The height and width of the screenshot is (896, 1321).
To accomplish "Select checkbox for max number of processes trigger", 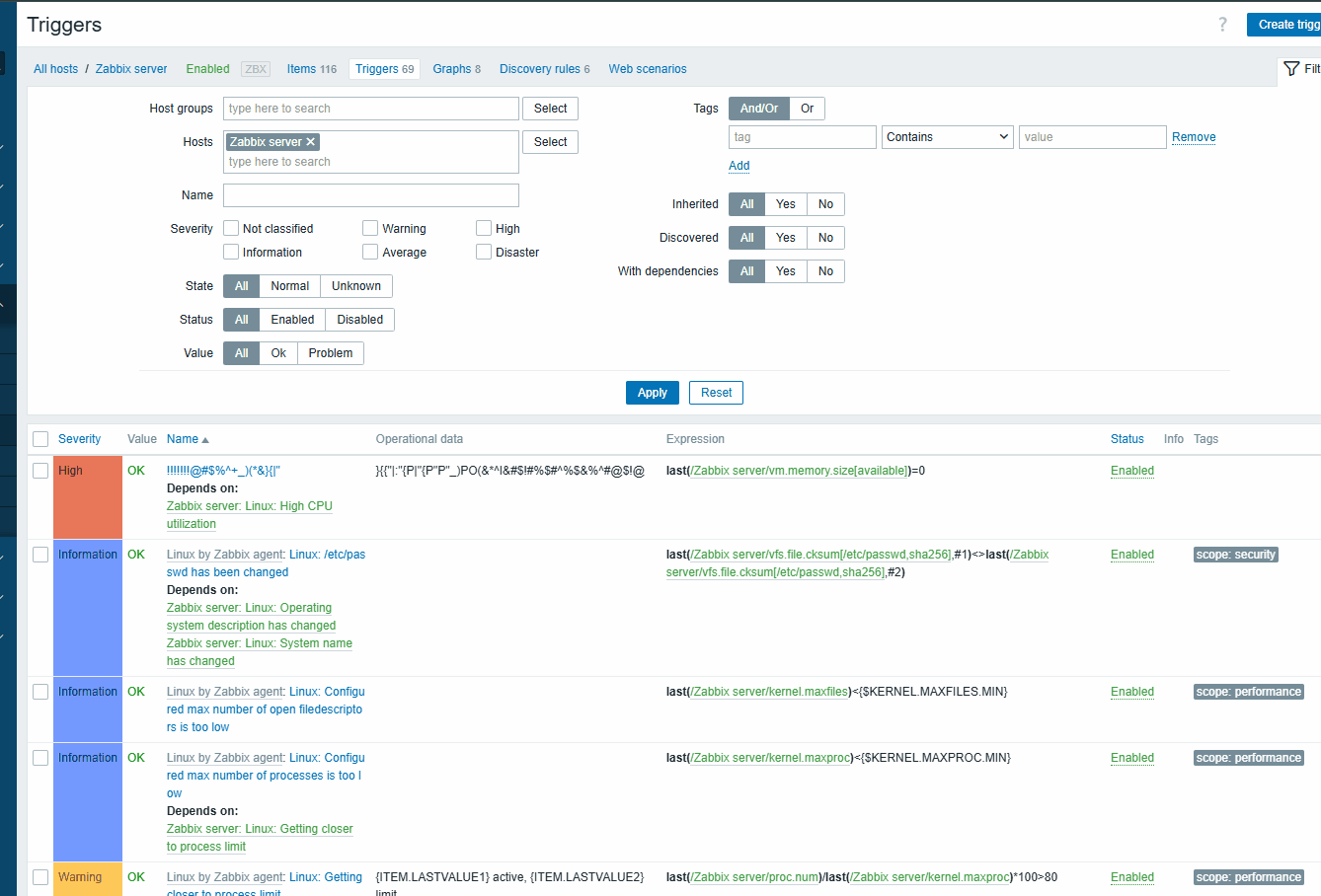I will (40, 758).
